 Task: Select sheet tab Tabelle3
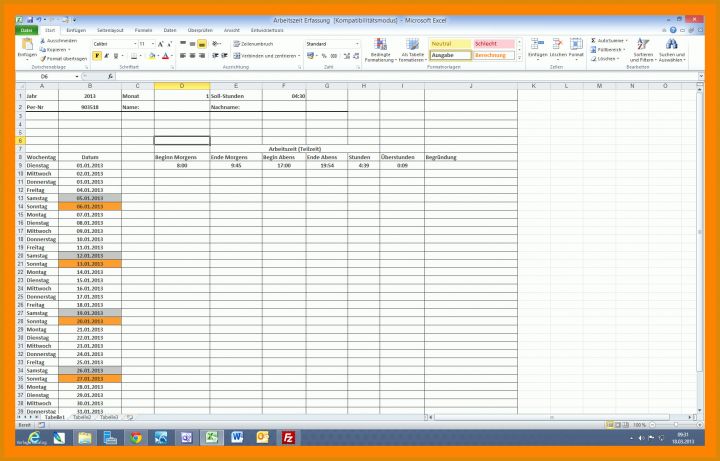(109, 417)
